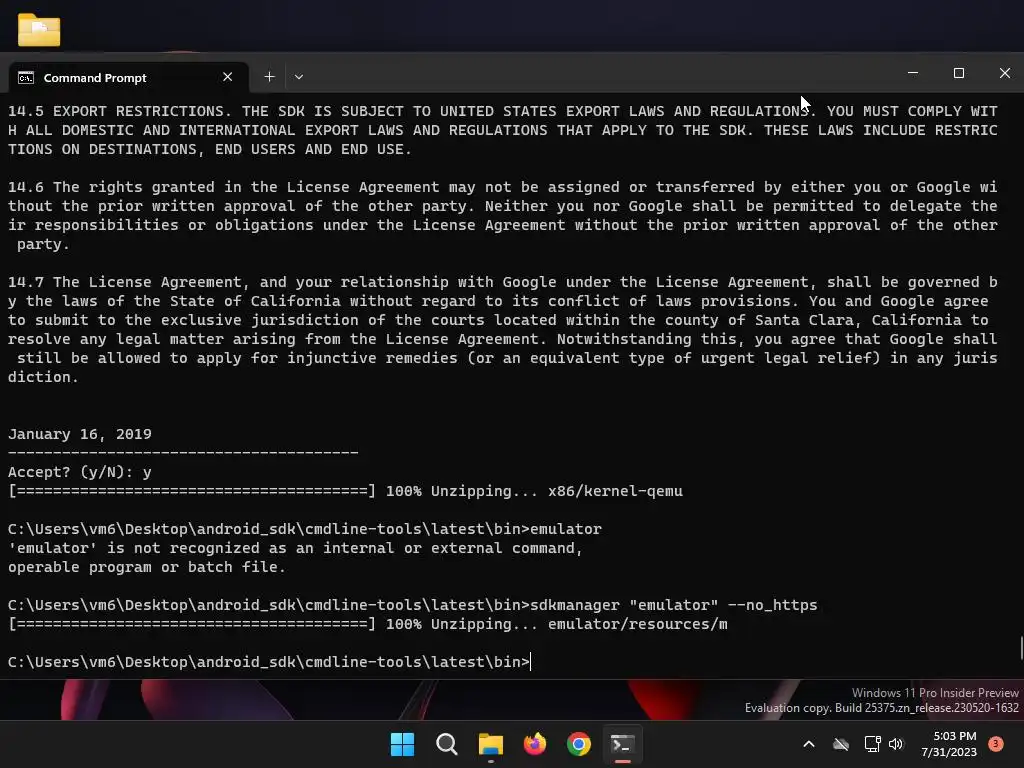This screenshot has width=1024, height=768.
Task: Expand the terminal profile dropdown
Action: point(298,77)
